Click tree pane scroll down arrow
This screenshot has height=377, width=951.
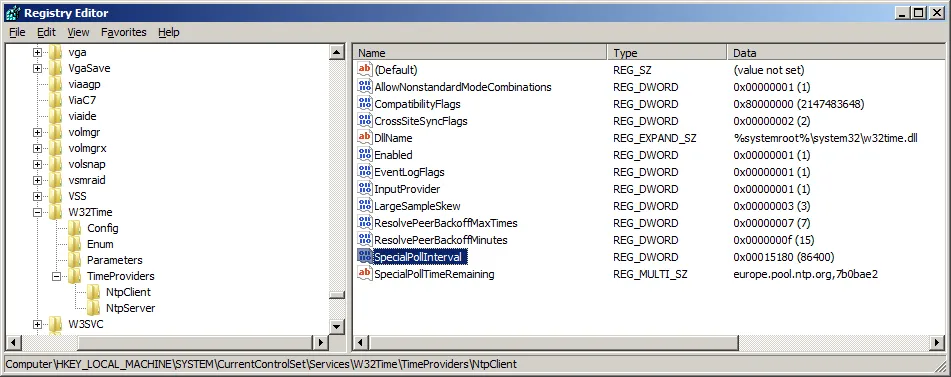[x=337, y=327]
